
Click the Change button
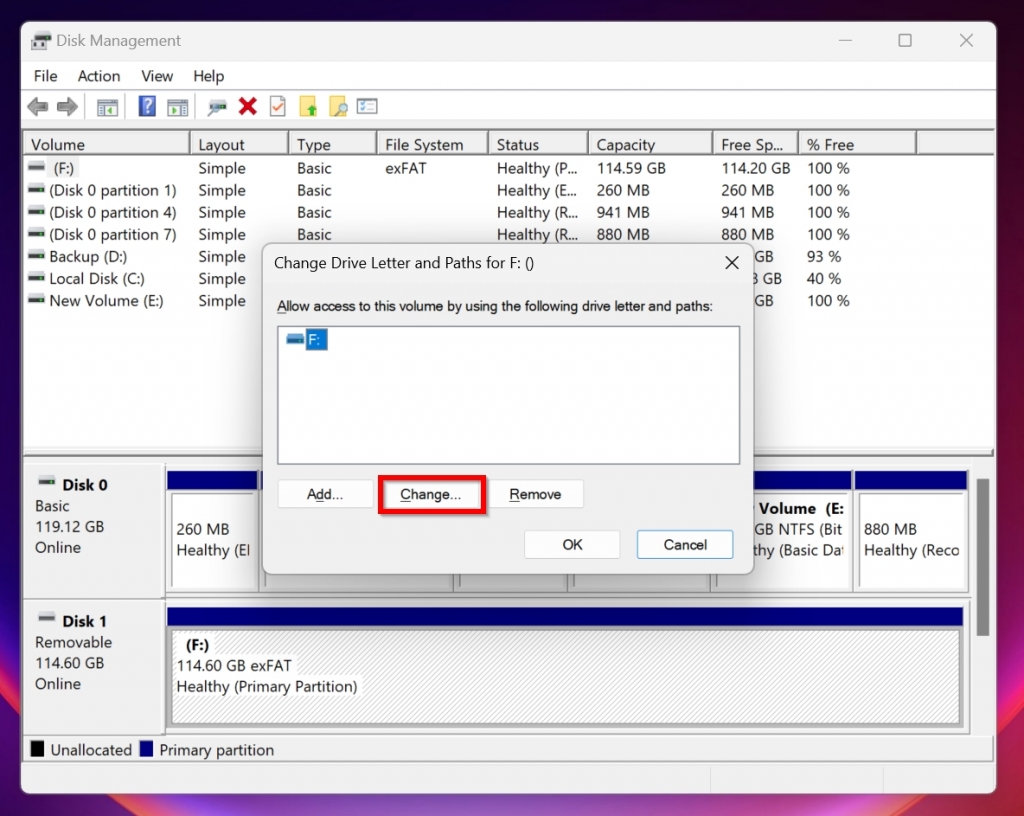pyautogui.click(x=431, y=493)
